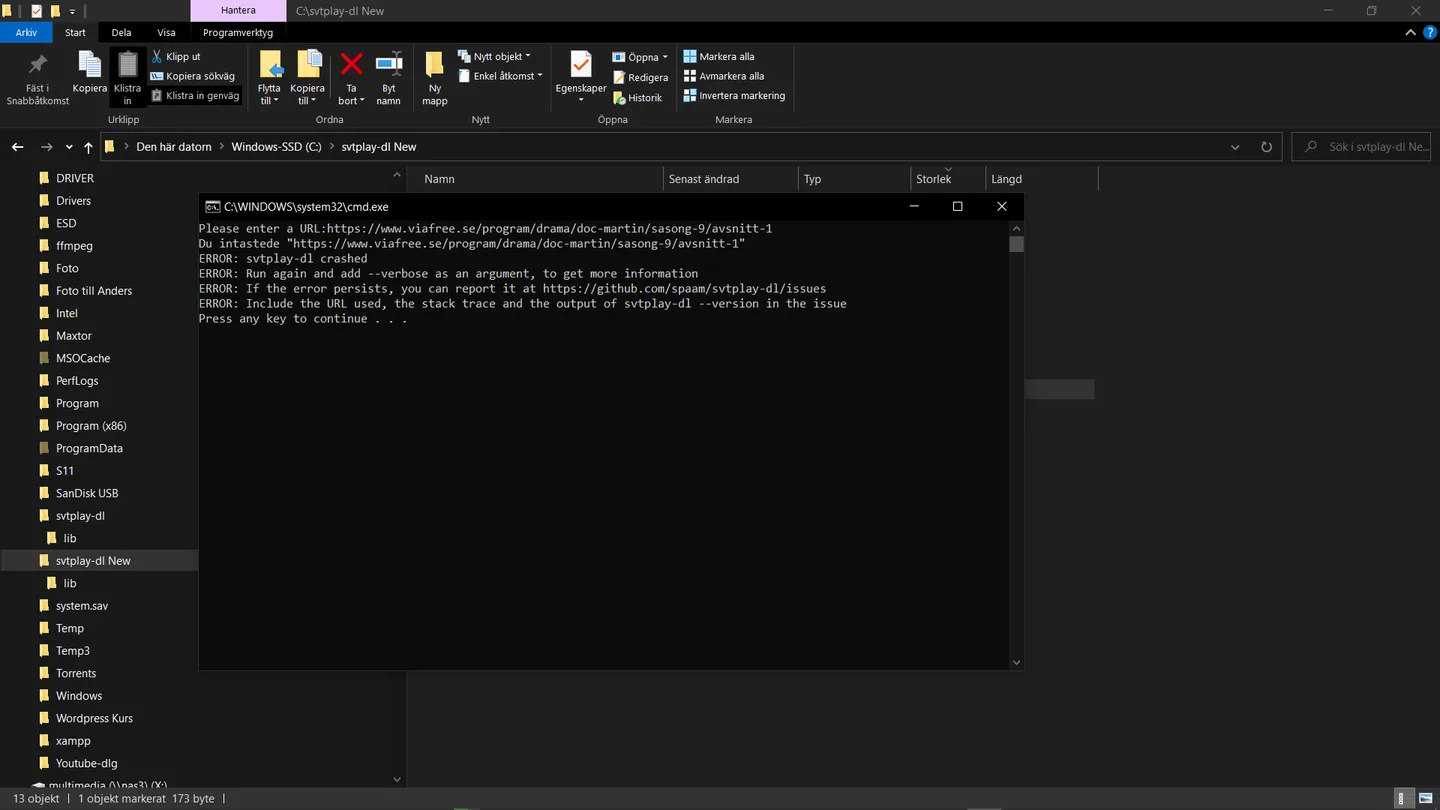The height and width of the screenshot is (810, 1440).
Task: Switch to the Start ribbon tab
Action: (x=75, y=33)
